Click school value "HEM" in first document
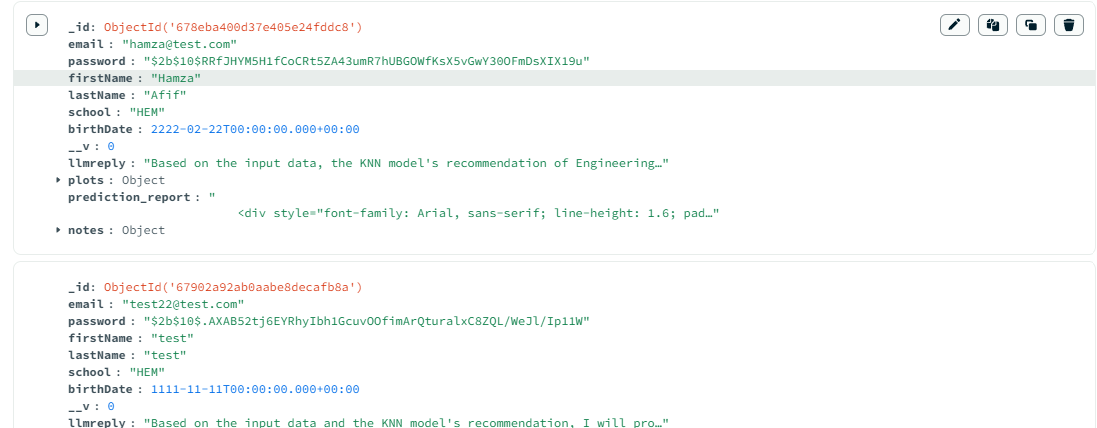Viewport: 1097px width, 428px height. tap(147, 112)
